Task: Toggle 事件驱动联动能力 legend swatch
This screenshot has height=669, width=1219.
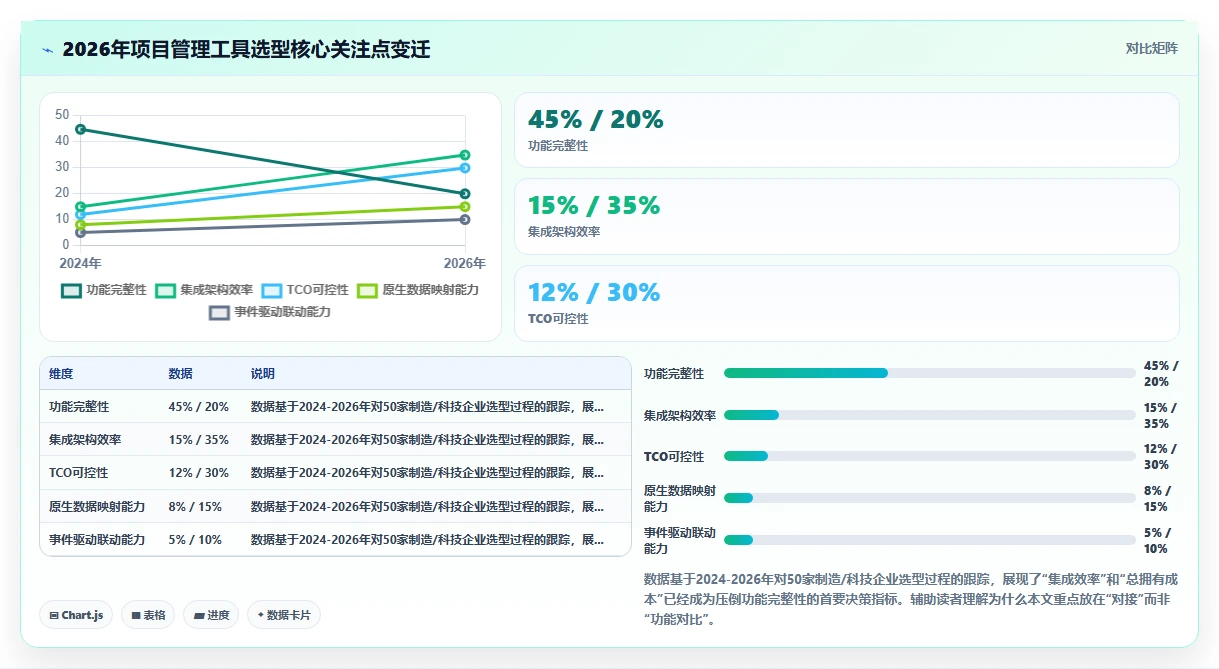Action: 219,312
